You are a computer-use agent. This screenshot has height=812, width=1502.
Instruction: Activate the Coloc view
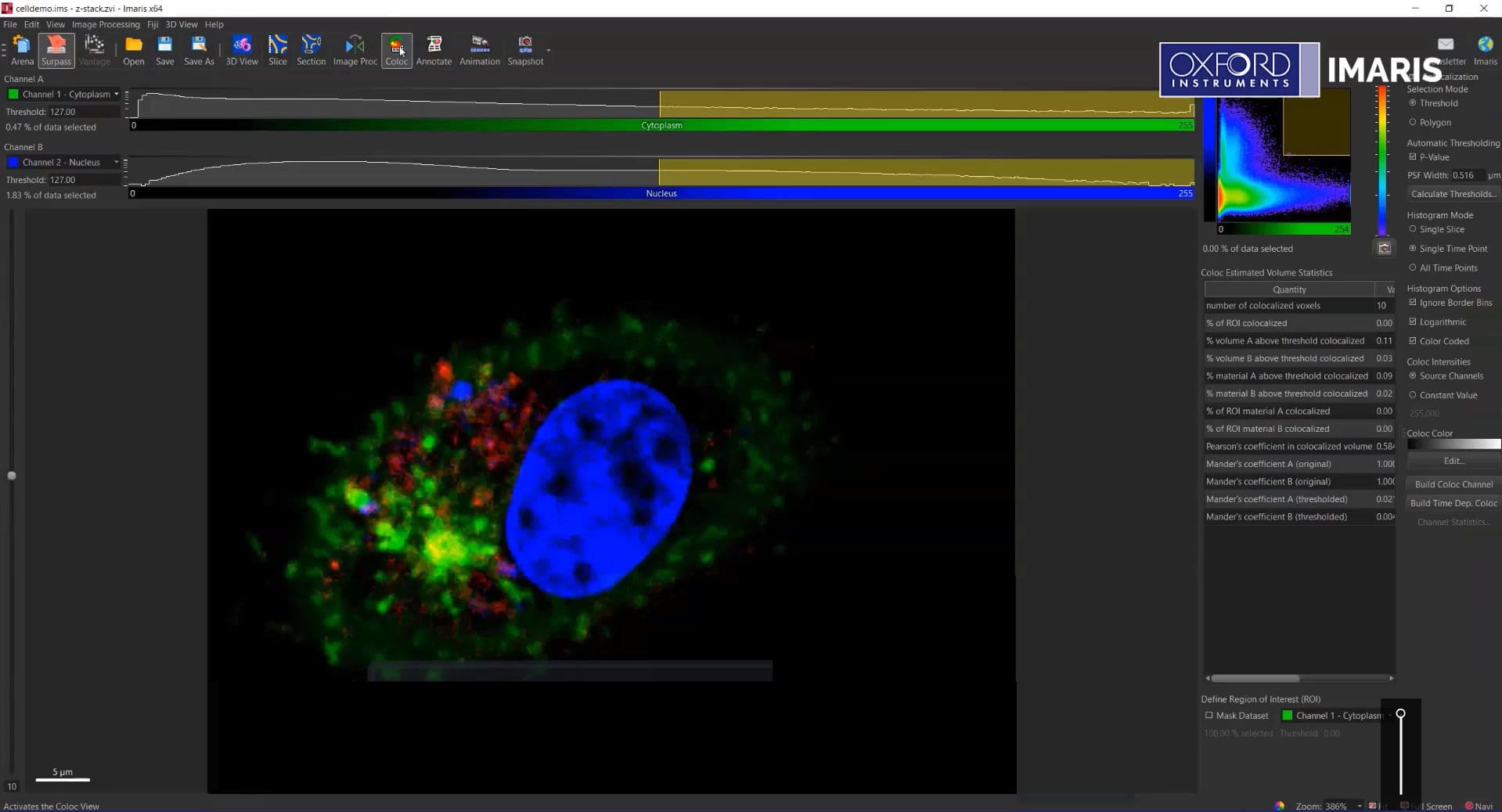pyautogui.click(x=395, y=49)
